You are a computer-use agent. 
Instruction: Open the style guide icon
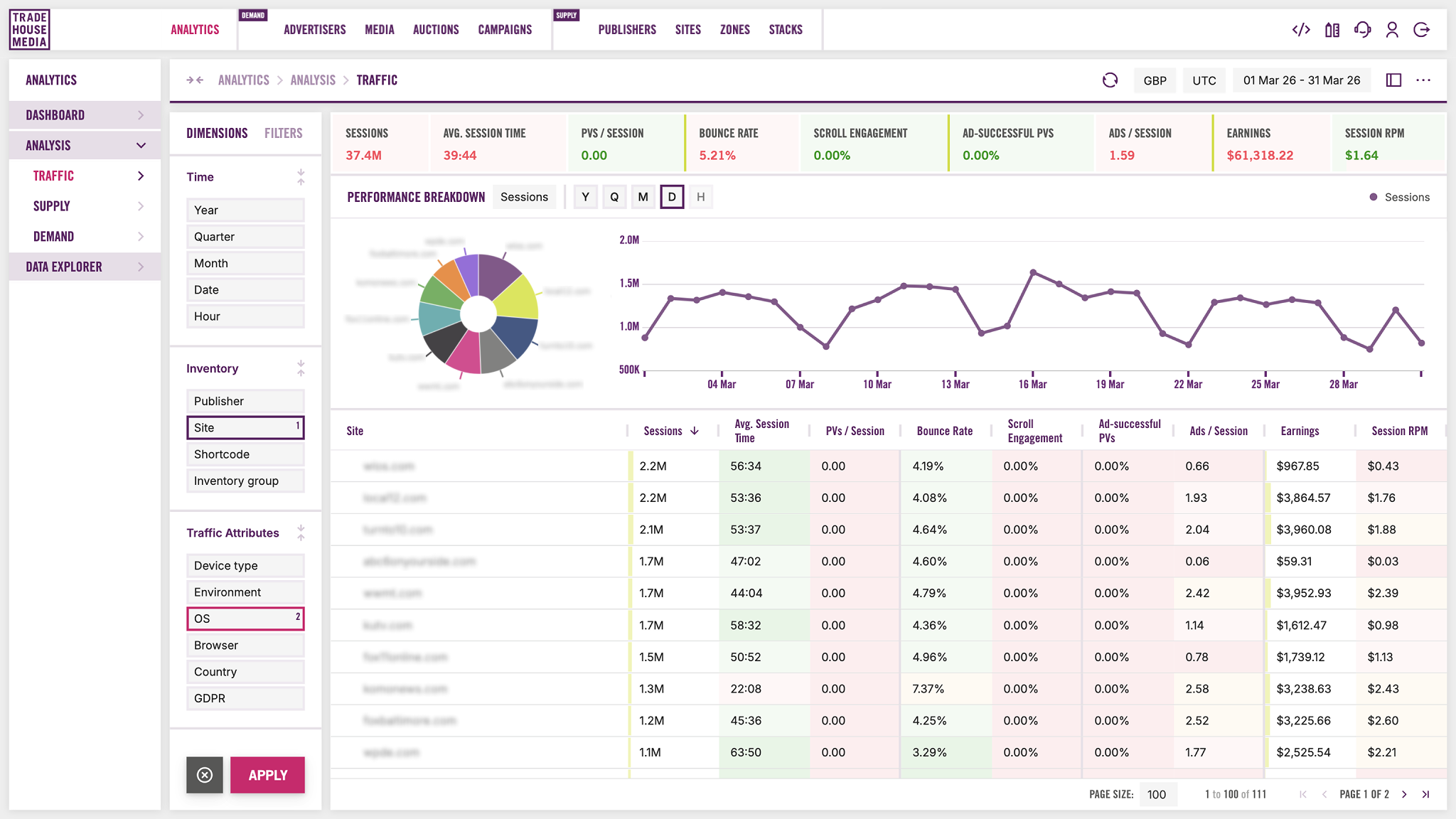(x=1332, y=29)
